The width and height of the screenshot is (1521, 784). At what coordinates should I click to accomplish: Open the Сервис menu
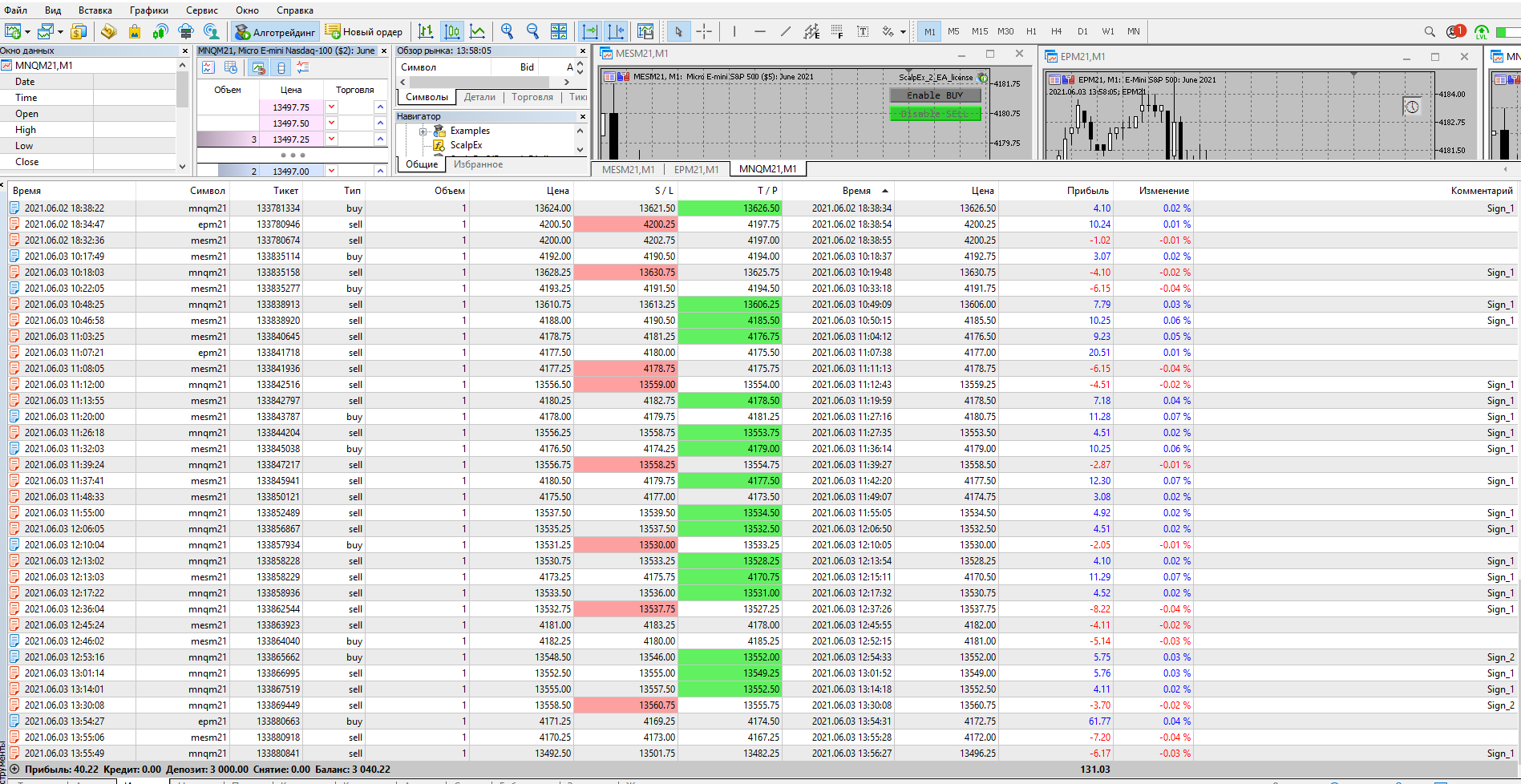tap(201, 10)
